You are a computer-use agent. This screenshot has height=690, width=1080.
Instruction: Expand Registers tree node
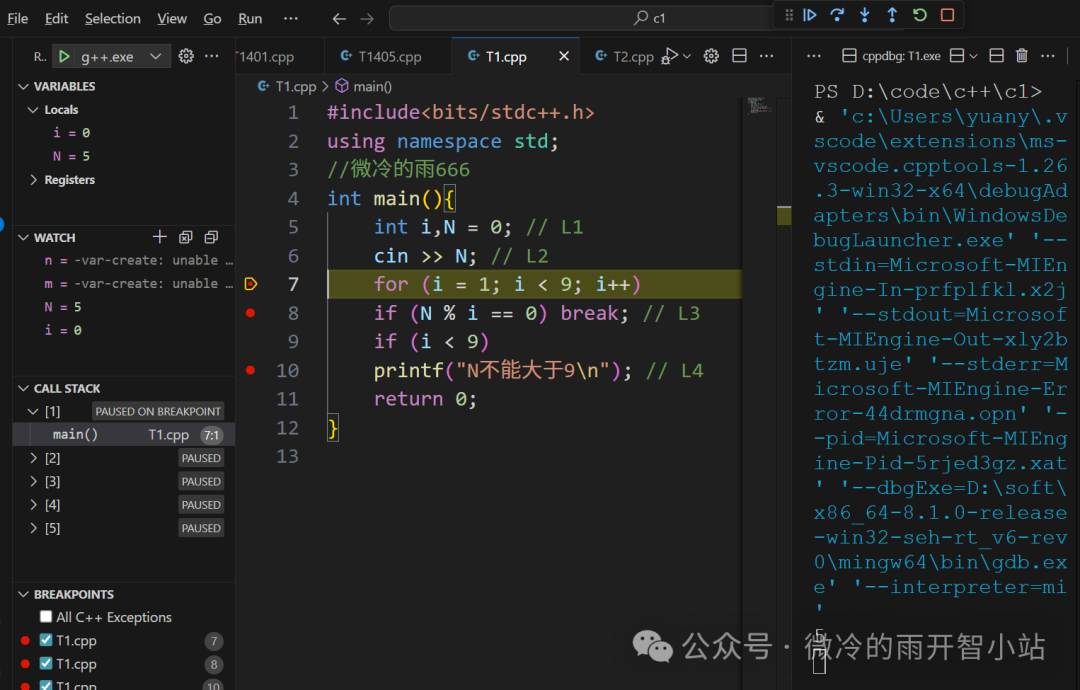click(x=32, y=180)
